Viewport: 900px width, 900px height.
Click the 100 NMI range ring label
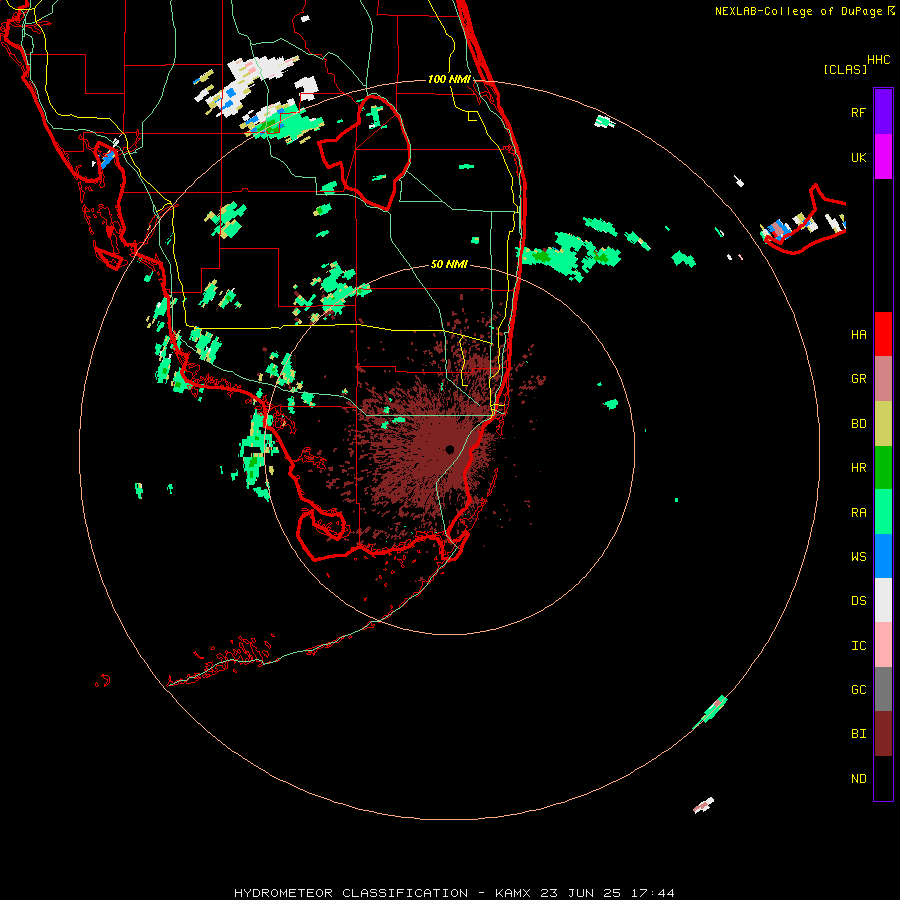click(449, 79)
